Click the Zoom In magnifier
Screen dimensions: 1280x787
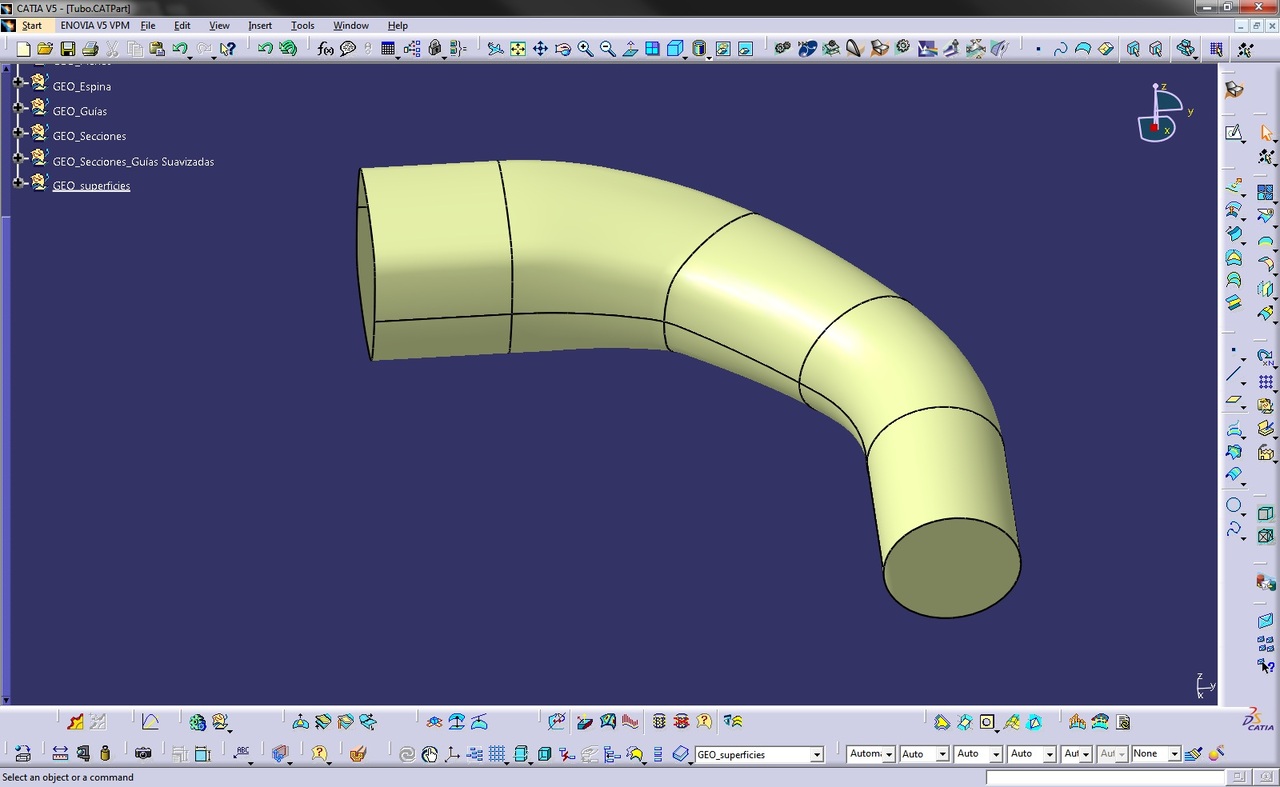pos(585,48)
